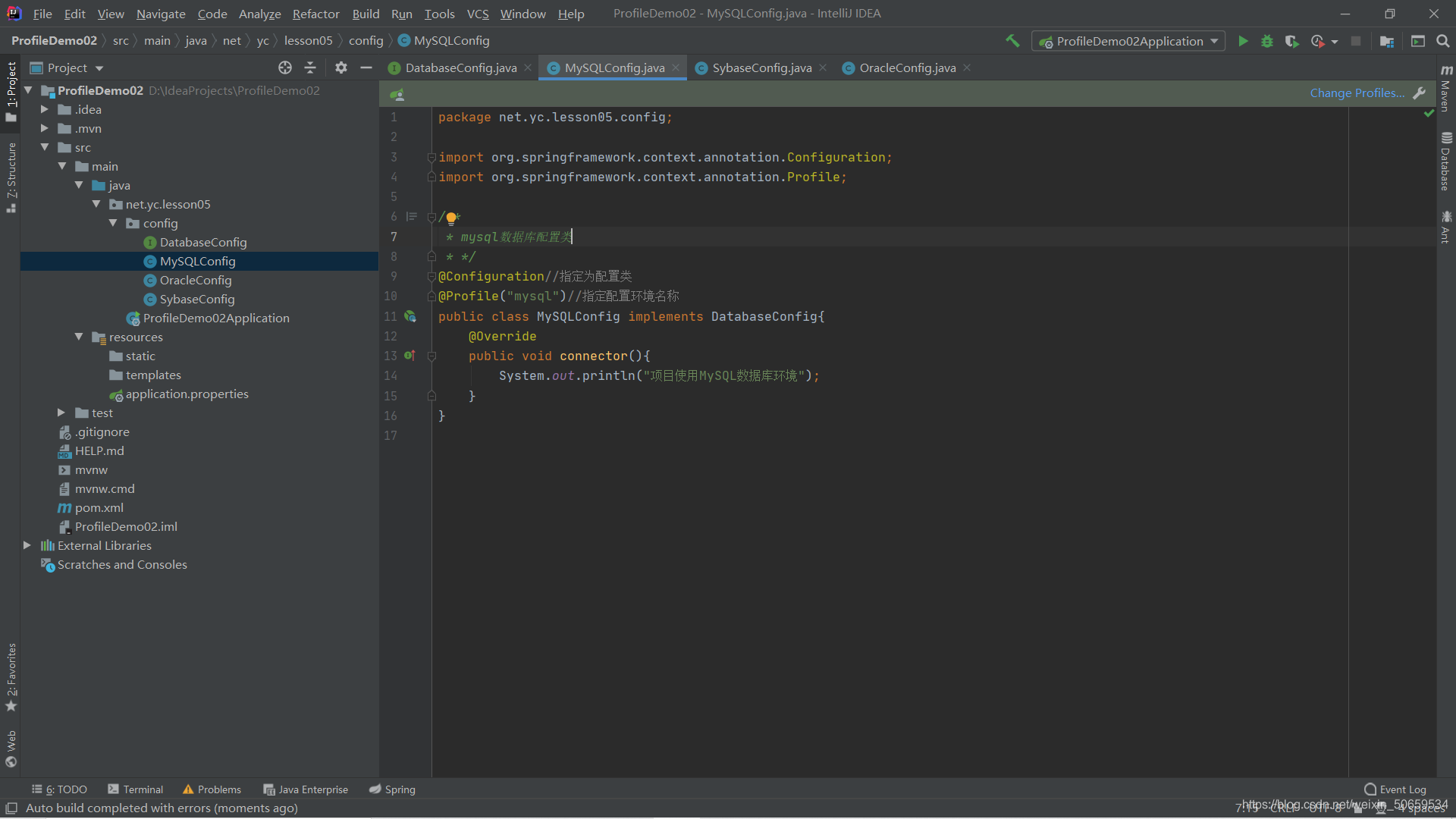Expand the test folder
1456x819 pixels.
61,413
